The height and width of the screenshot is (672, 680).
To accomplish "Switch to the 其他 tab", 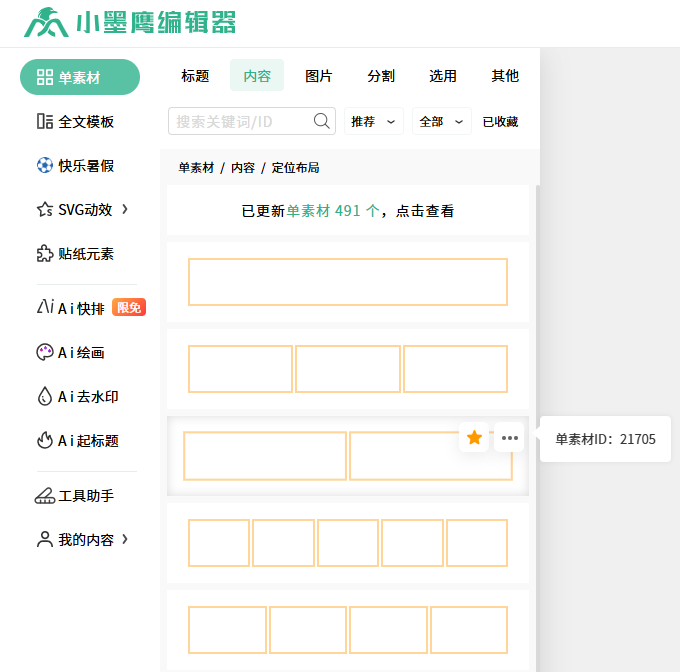I will 505,75.
